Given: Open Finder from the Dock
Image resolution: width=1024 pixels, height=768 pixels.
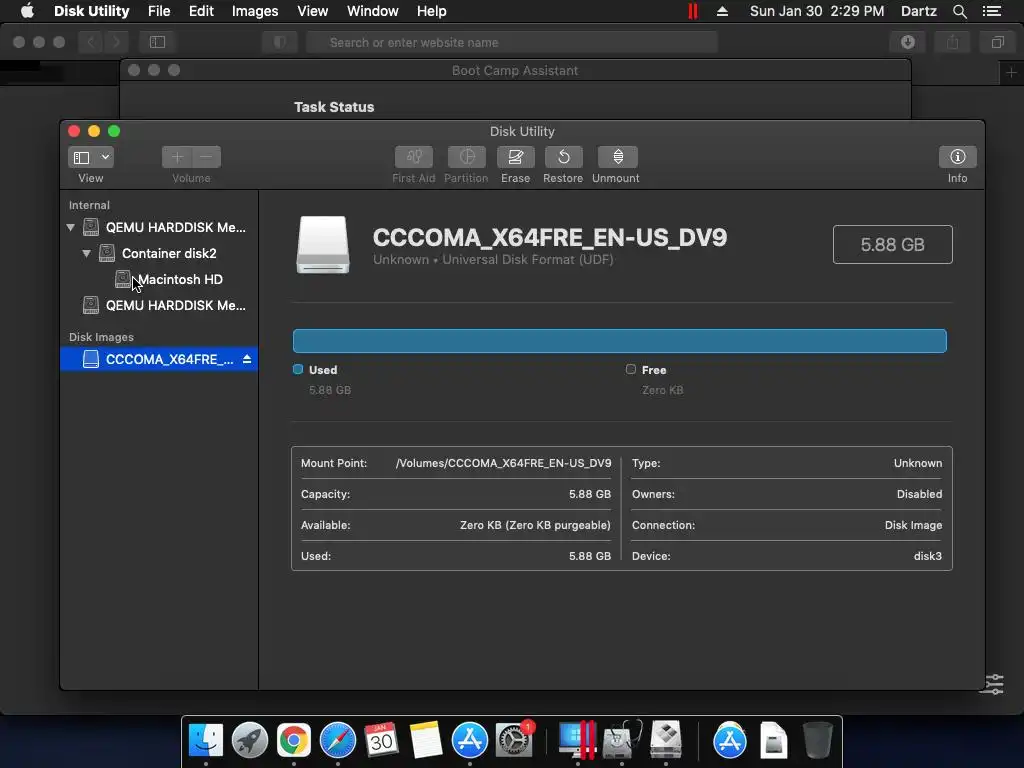Looking at the screenshot, I should [x=206, y=741].
